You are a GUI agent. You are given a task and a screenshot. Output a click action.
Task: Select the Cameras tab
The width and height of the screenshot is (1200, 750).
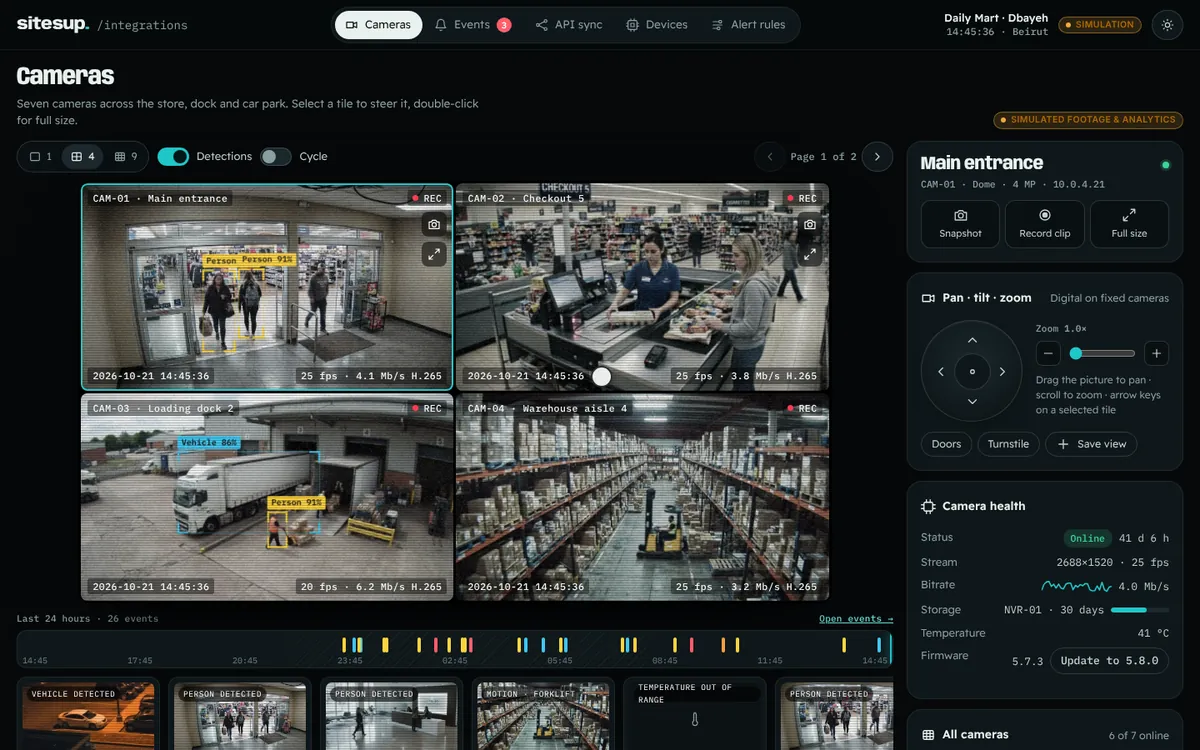[x=378, y=25]
